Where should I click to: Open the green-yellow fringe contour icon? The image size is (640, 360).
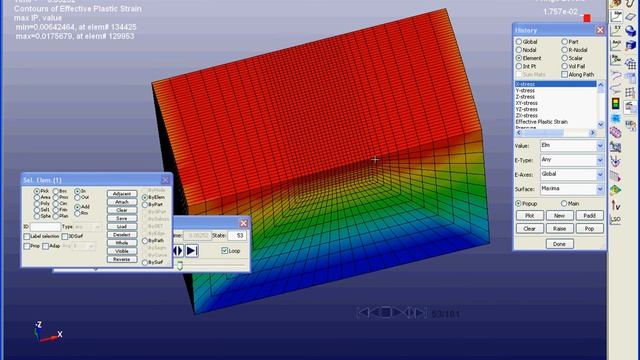tap(616, 190)
